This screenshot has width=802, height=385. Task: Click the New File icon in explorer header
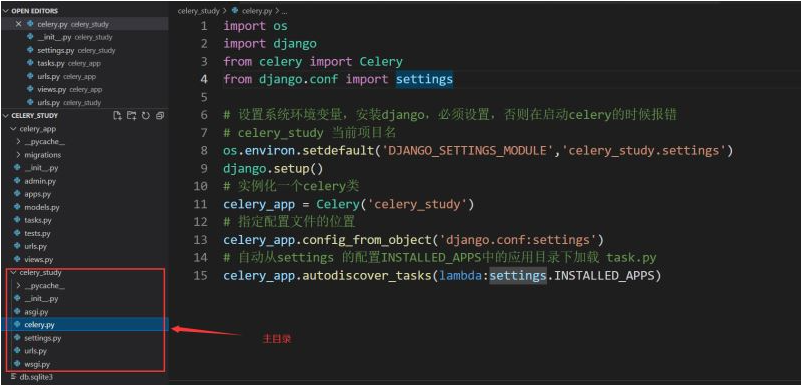[x=117, y=116]
